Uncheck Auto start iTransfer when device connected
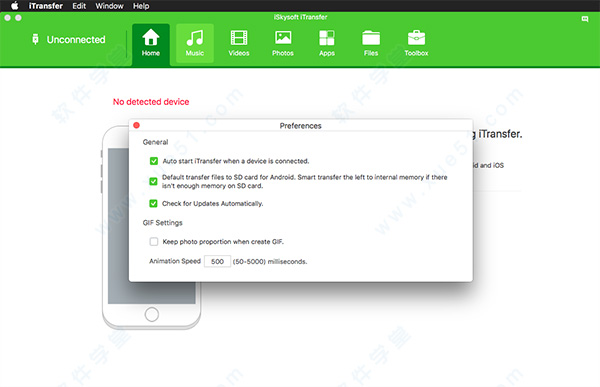This screenshot has width=600, height=387. (x=154, y=161)
